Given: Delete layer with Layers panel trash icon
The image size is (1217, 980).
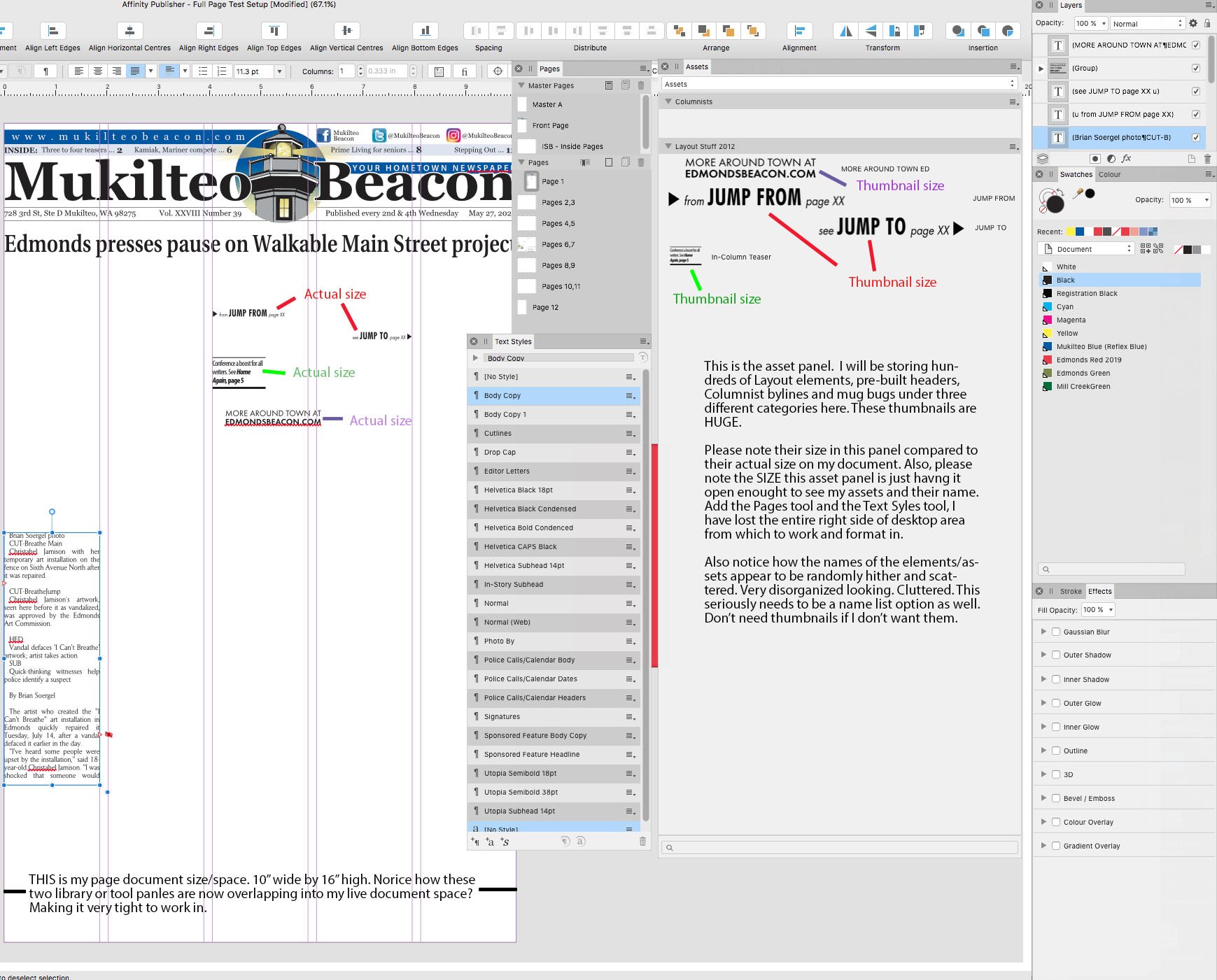Looking at the screenshot, I should pos(1207,159).
